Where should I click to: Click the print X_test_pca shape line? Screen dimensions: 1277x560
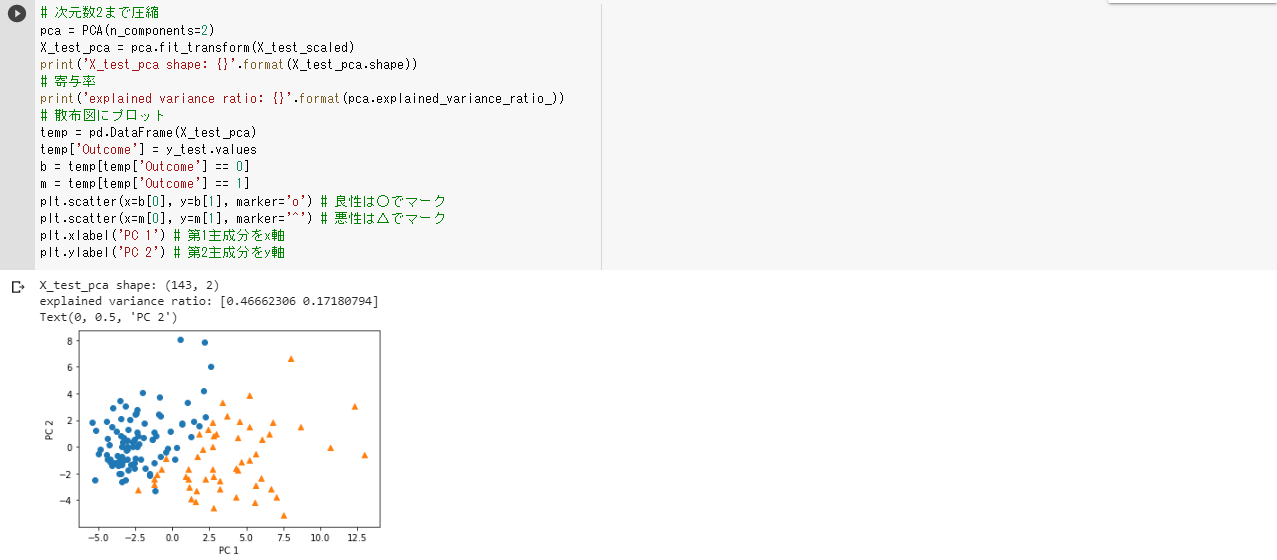click(229, 64)
